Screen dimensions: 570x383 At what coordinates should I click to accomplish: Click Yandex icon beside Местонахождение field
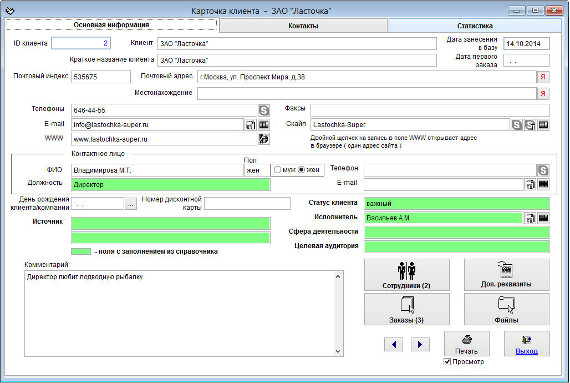(543, 93)
